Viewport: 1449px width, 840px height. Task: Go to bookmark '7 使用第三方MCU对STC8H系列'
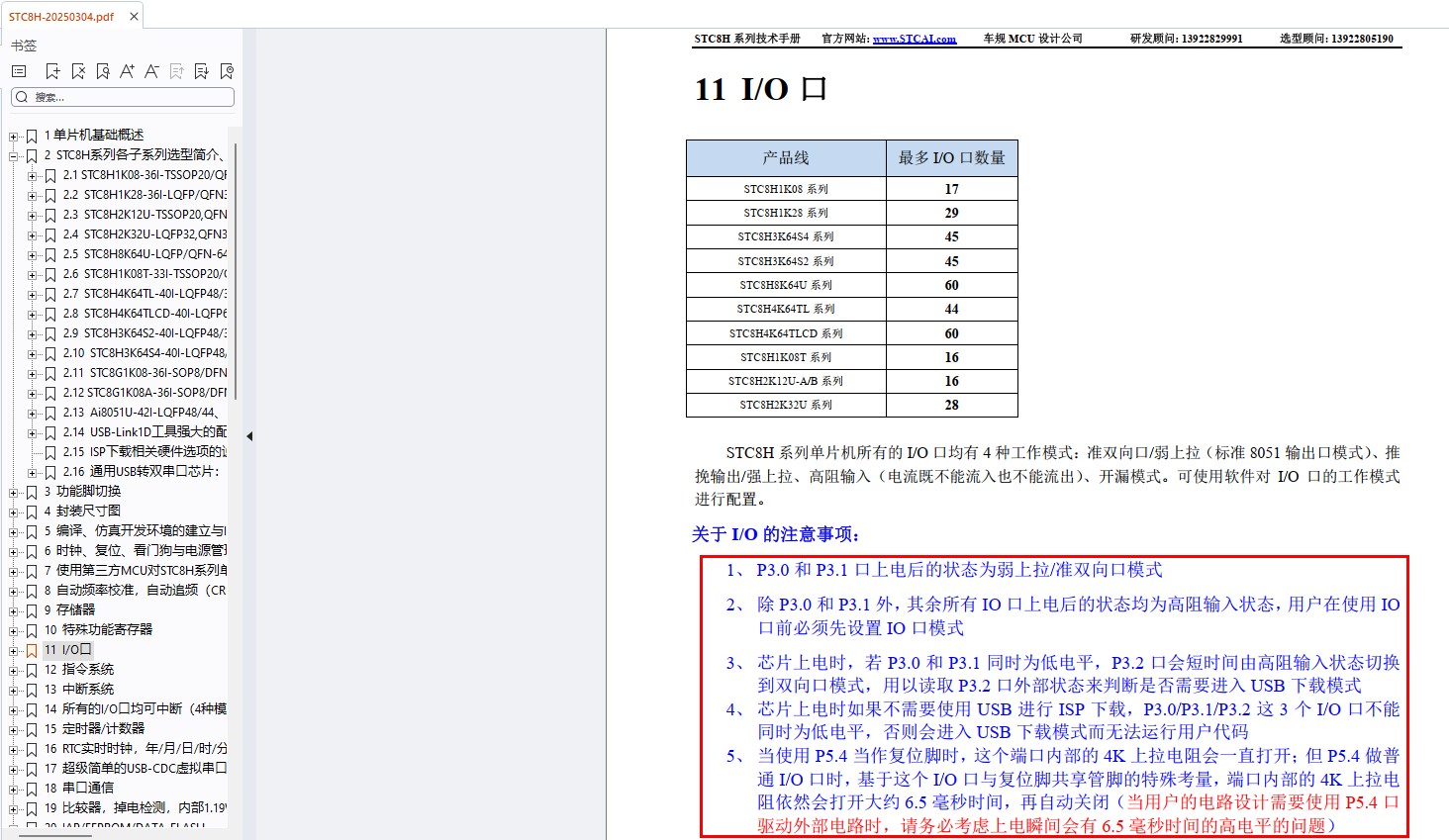pyautogui.click(x=136, y=571)
